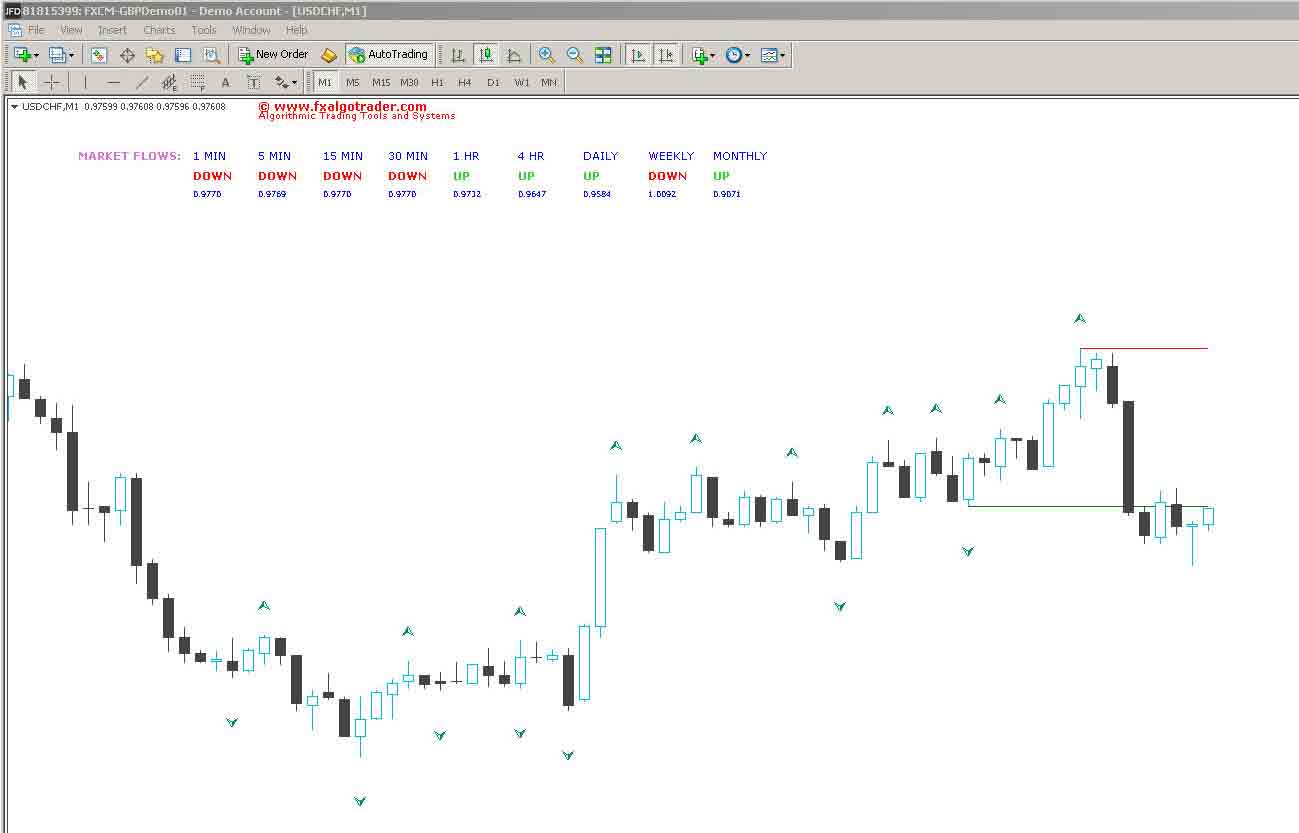1299x833 pixels.
Task: Click the New Order button
Action: click(272, 55)
